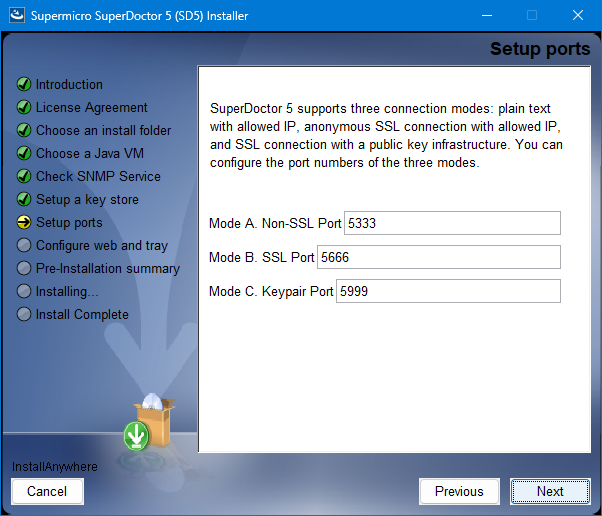Click the checkmark icon next to Setup a key store
The height and width of the screenshot is (516, 602).
pos(24,200)
